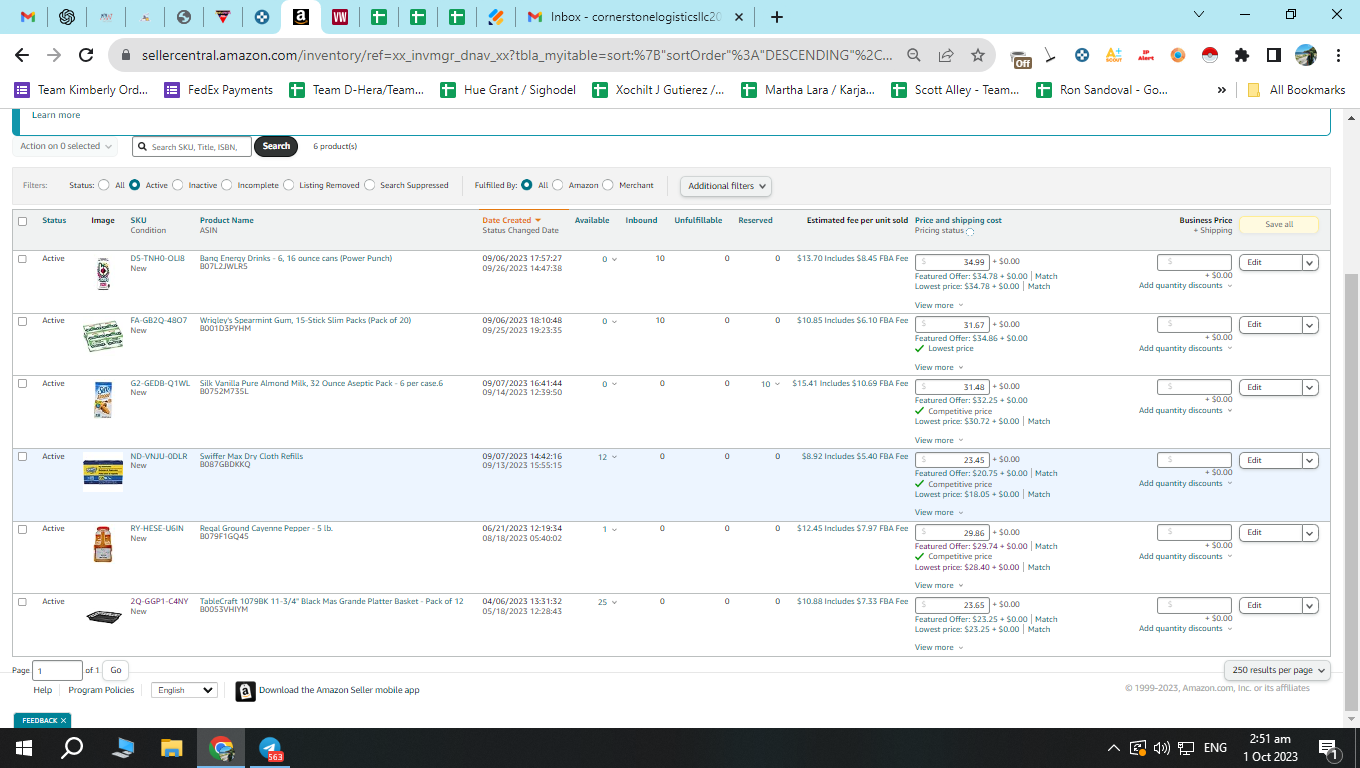Image resolution: width=1360 pixels, height=768 pixels.
Task: Toggle the Chrome side panel icon
Action: click(1274, 56)
